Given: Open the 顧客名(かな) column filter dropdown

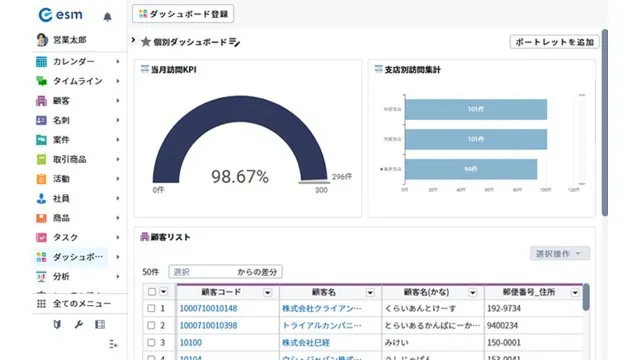Looking at the screenshot, I should pos(472,293).
